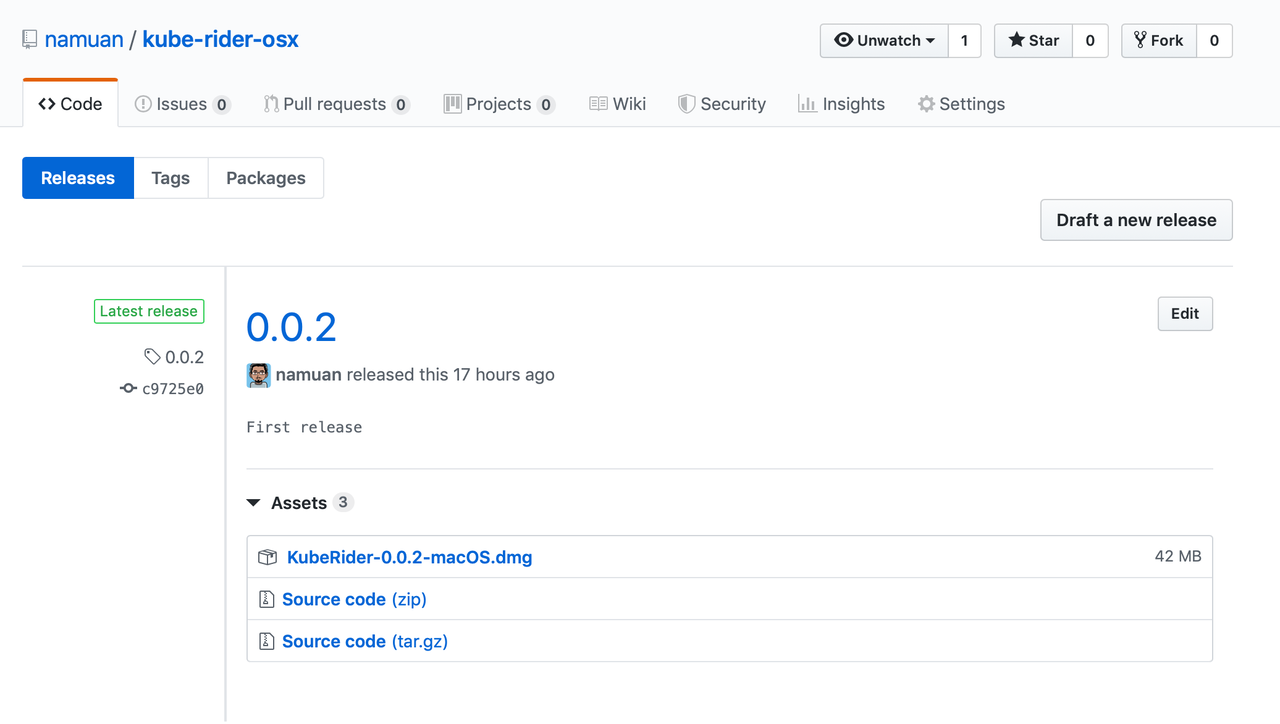Screen dimensions: 1280x724
Task: Edit the 0.0.2 release
Action: [x=1185, y=313]
